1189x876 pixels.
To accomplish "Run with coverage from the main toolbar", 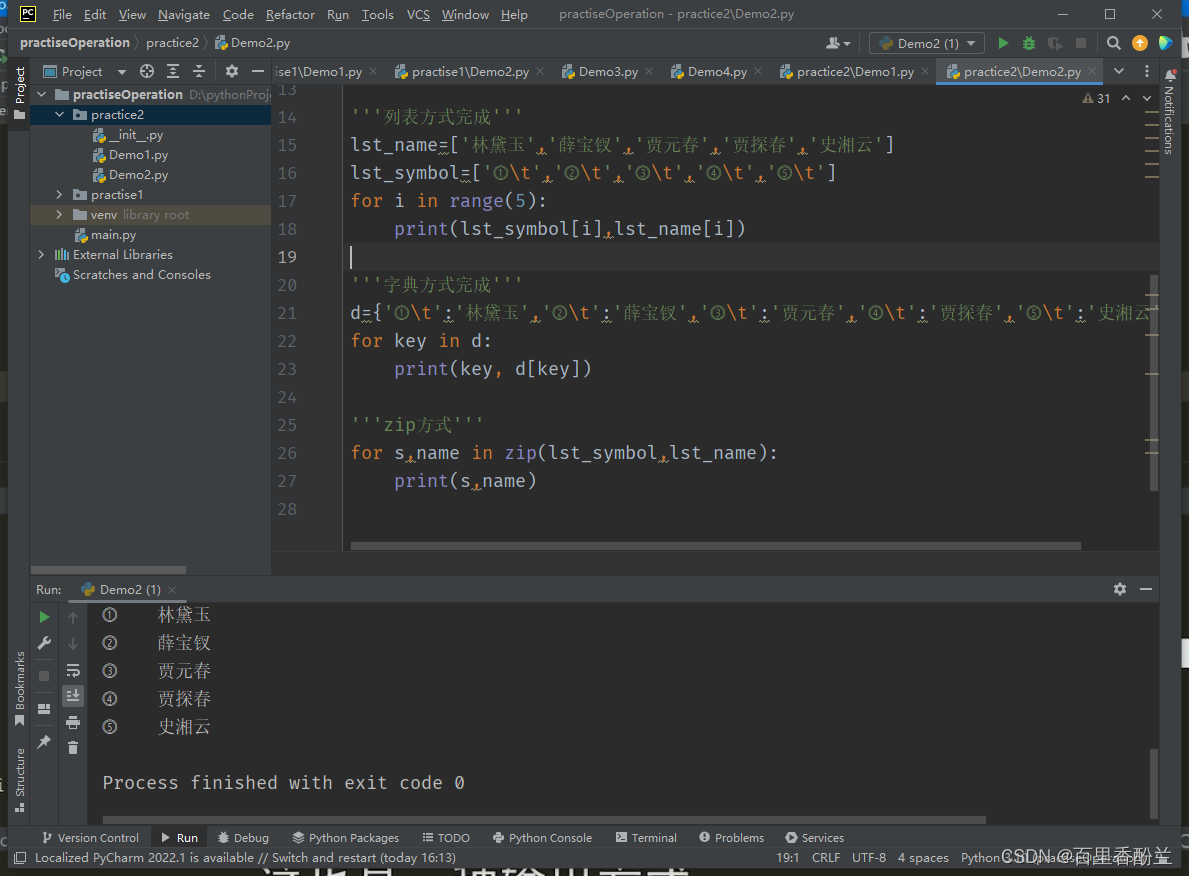I will pyautogui.click(x=1054, y=43).
